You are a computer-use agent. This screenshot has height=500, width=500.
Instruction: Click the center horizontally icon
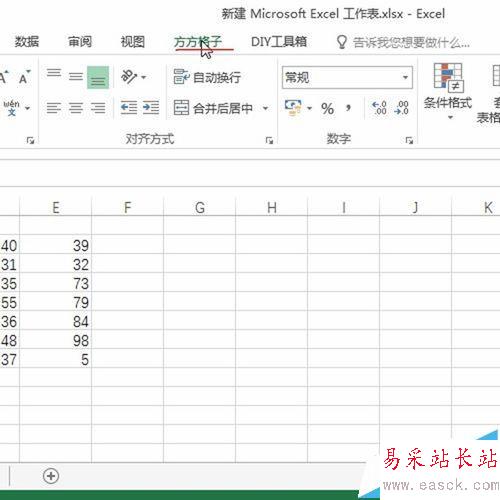pyautogui.click(x=76, y=108)
